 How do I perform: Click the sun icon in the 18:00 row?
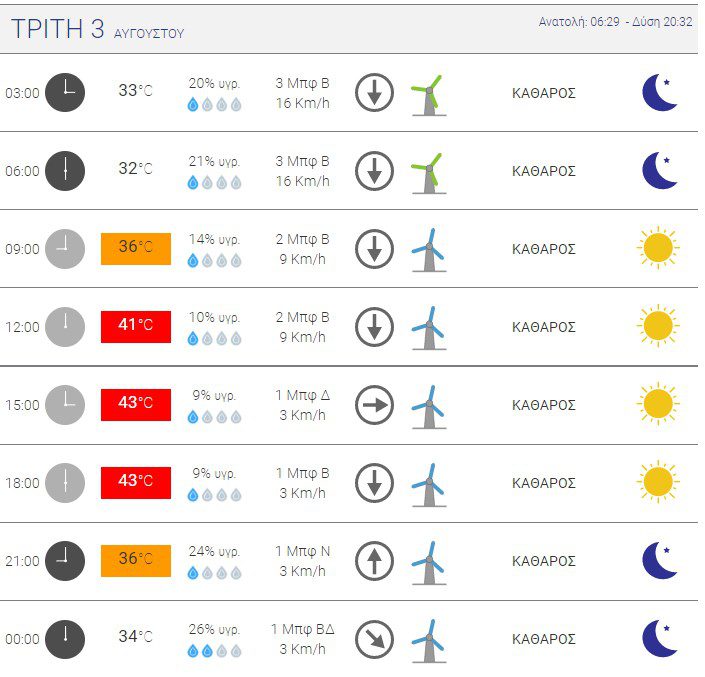click(658, 482)
